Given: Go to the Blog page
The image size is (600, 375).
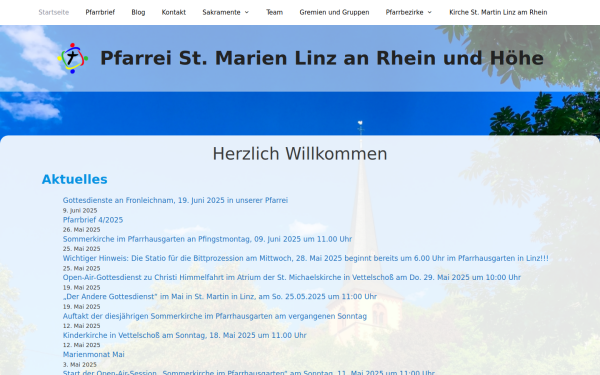Looking at the screenshot, I should pos(138,12).
